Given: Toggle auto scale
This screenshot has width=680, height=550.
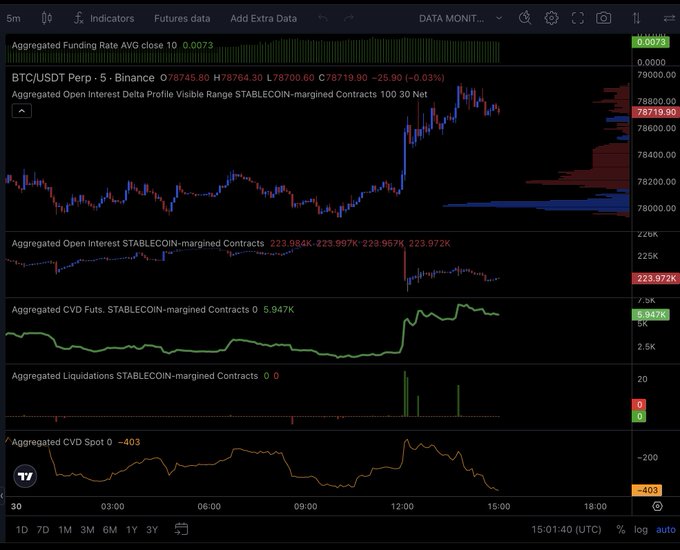Looking at the screenshot, I should [666, 530].
